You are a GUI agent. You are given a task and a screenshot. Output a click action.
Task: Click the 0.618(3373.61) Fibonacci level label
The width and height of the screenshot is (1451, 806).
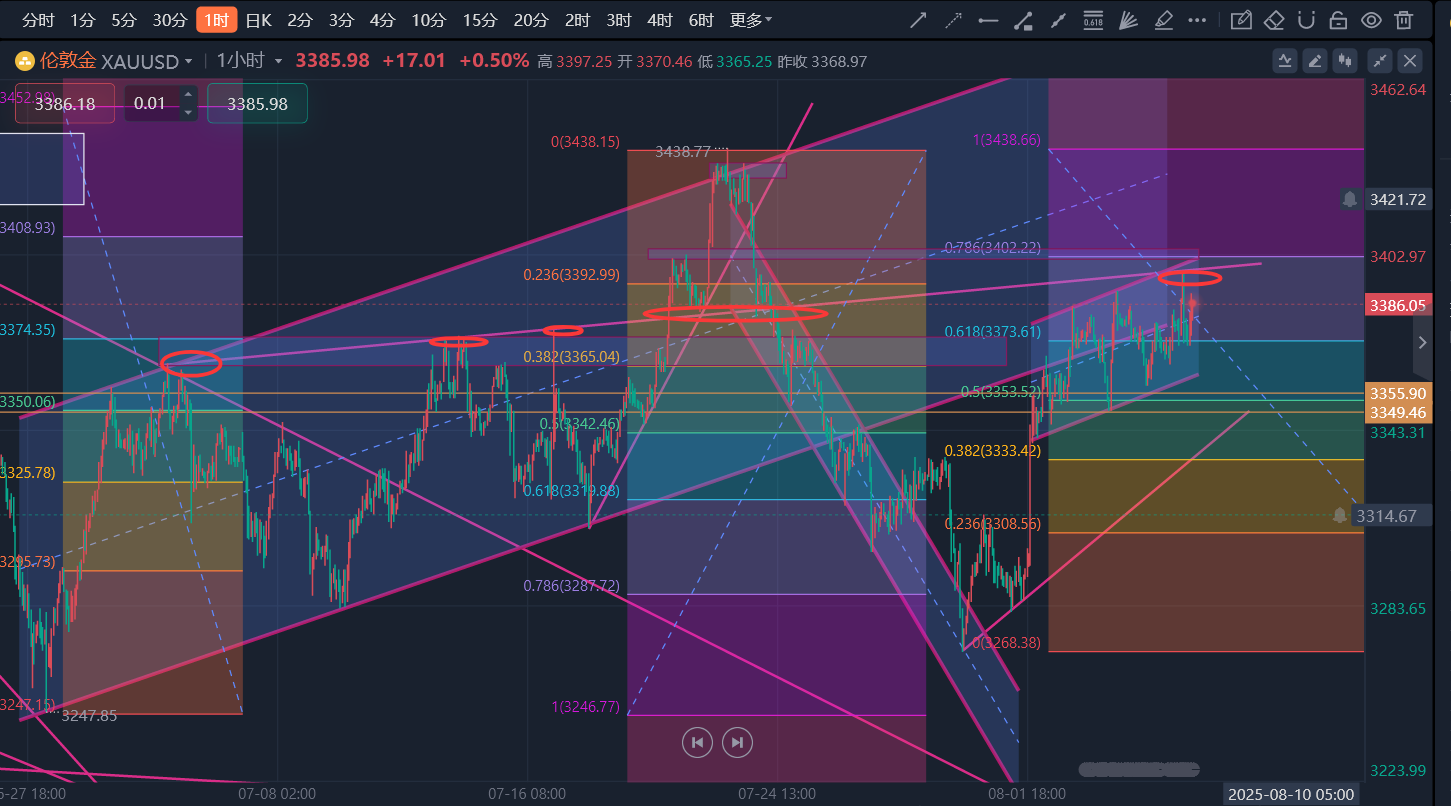[x=992, y=331]
